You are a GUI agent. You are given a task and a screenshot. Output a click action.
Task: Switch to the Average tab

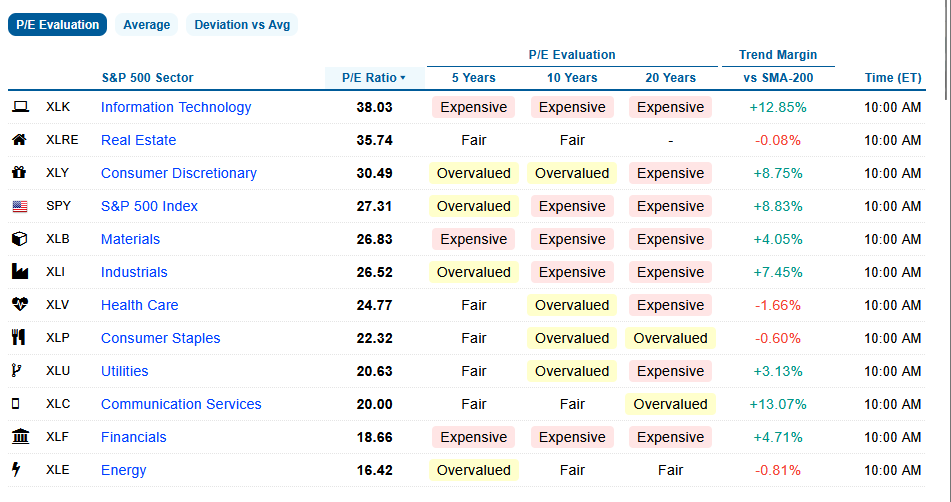tap(147, 25)
